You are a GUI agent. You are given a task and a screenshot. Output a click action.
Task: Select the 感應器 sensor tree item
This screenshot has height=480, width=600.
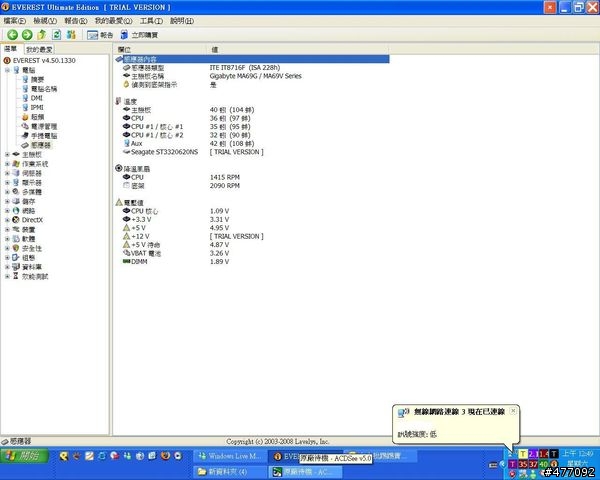pos(41,145)
